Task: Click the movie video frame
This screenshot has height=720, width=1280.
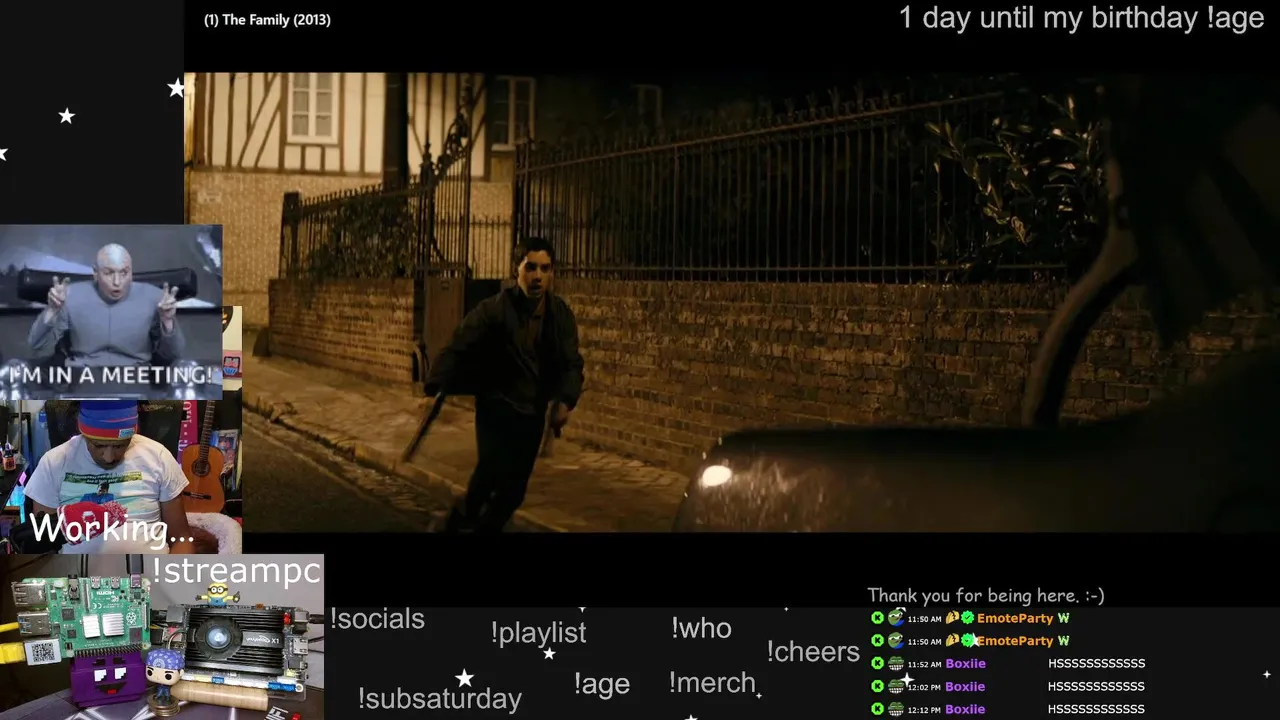Action: click(732, 302)
